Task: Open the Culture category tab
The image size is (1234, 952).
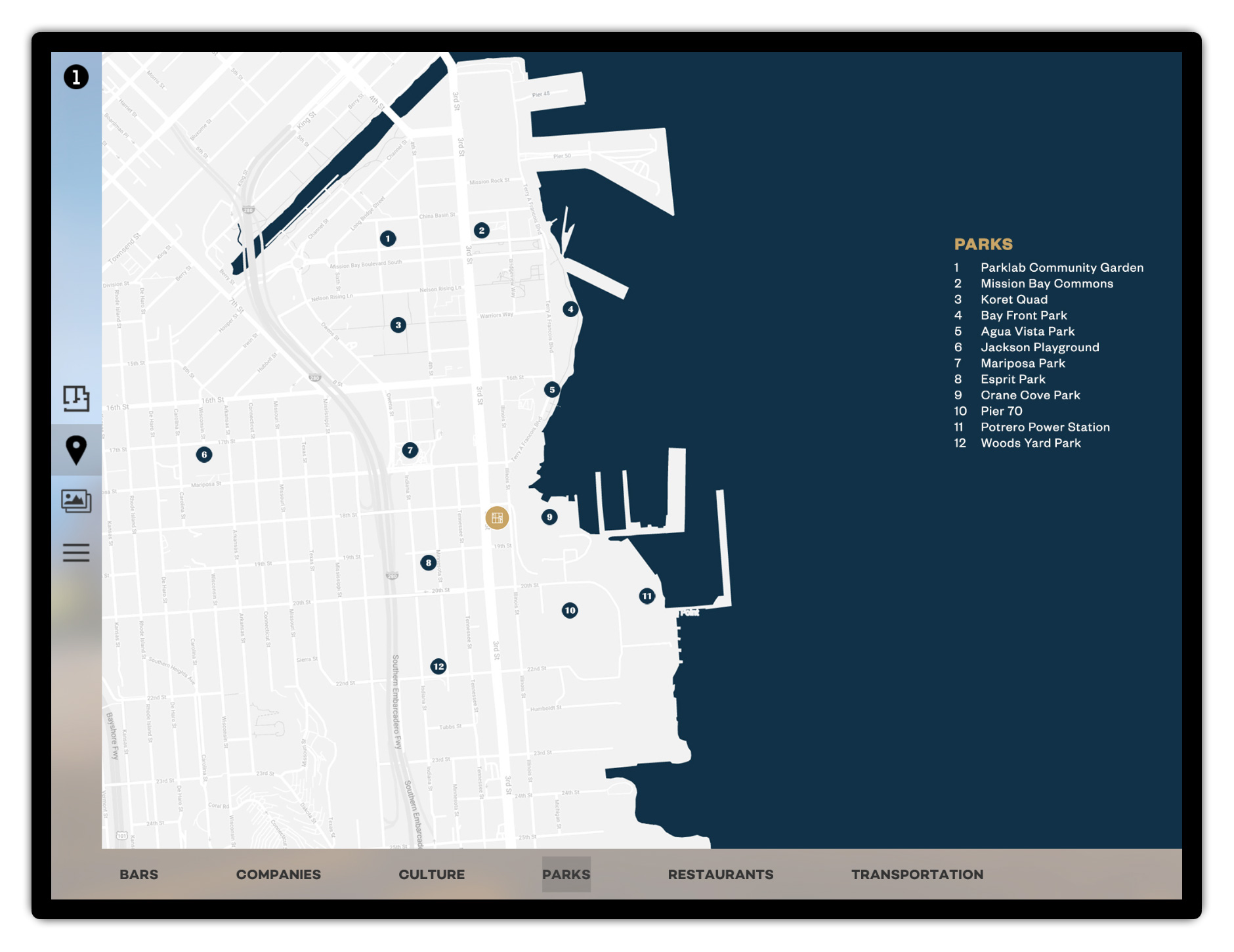Action: 431,875
